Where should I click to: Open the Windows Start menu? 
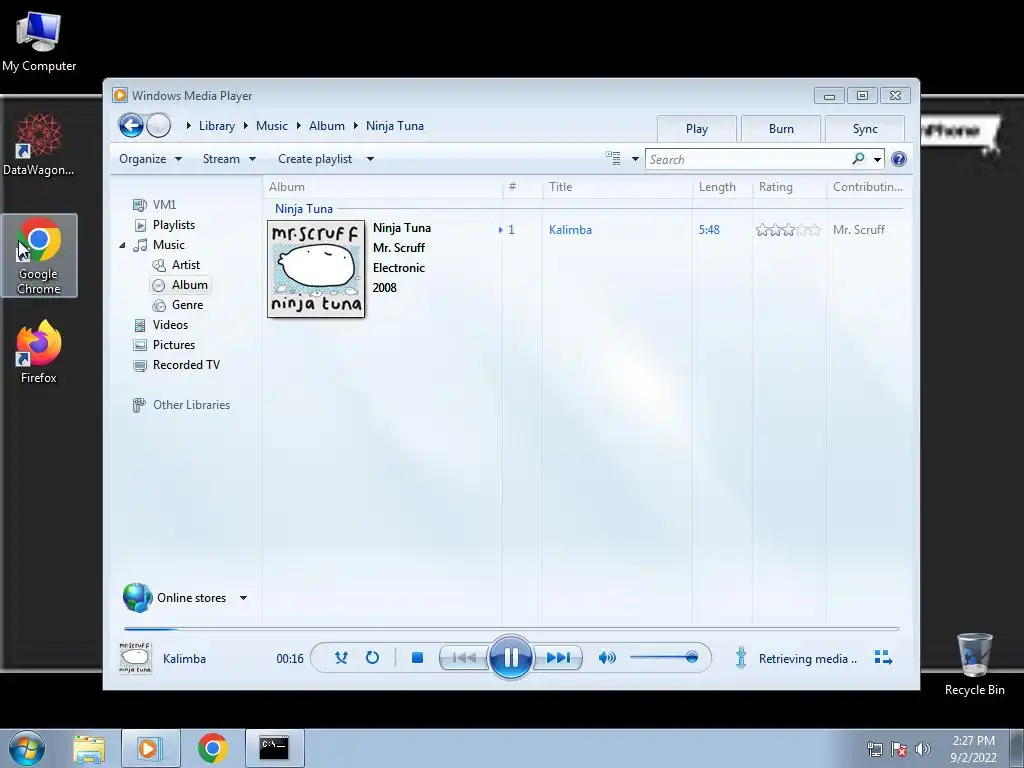point(27,748)
